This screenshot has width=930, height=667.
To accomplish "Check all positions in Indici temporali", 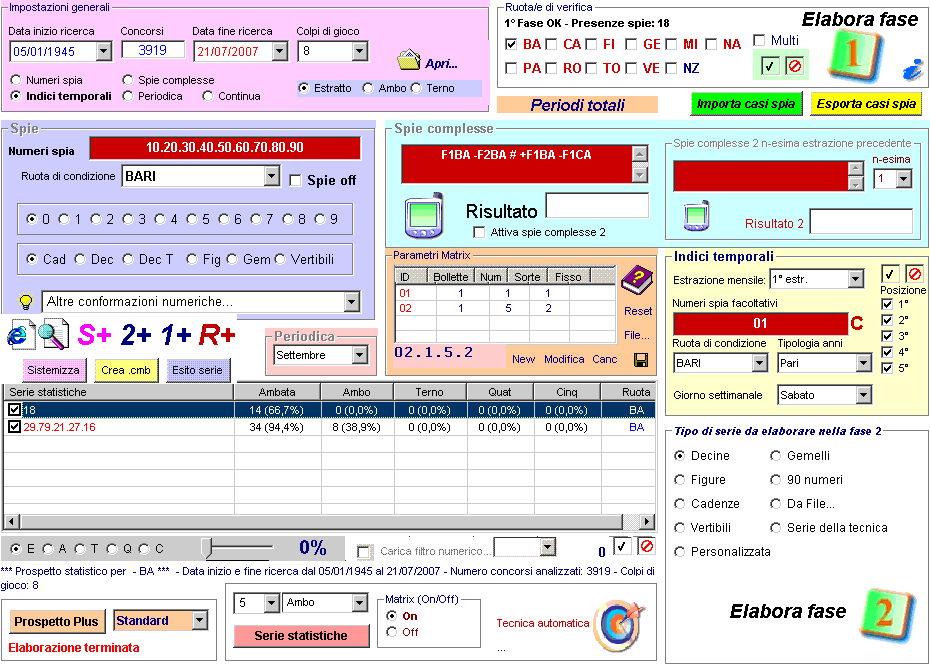I will 888,274.
